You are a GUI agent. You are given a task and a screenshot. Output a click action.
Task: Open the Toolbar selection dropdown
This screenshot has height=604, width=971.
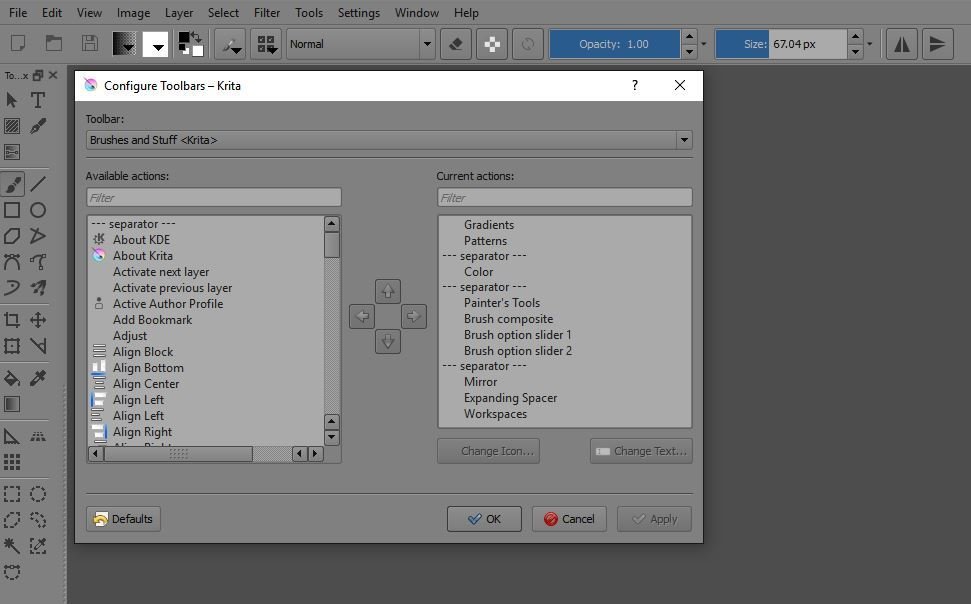(389, 140)
